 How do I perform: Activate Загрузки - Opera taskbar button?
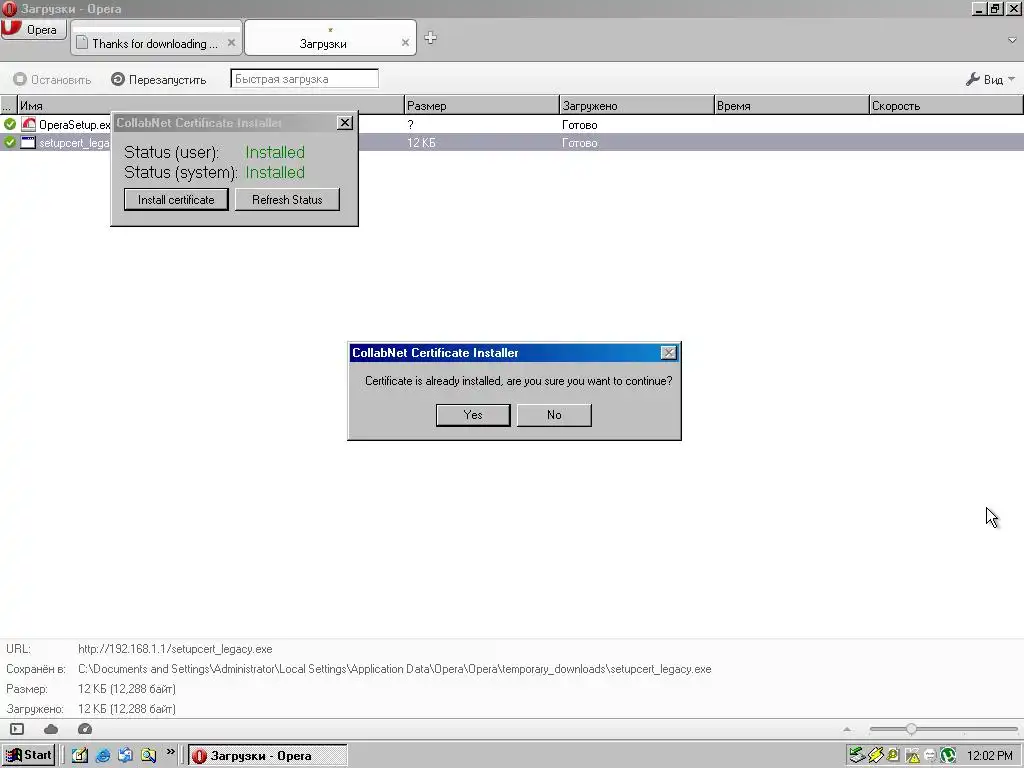click(268, 756)
